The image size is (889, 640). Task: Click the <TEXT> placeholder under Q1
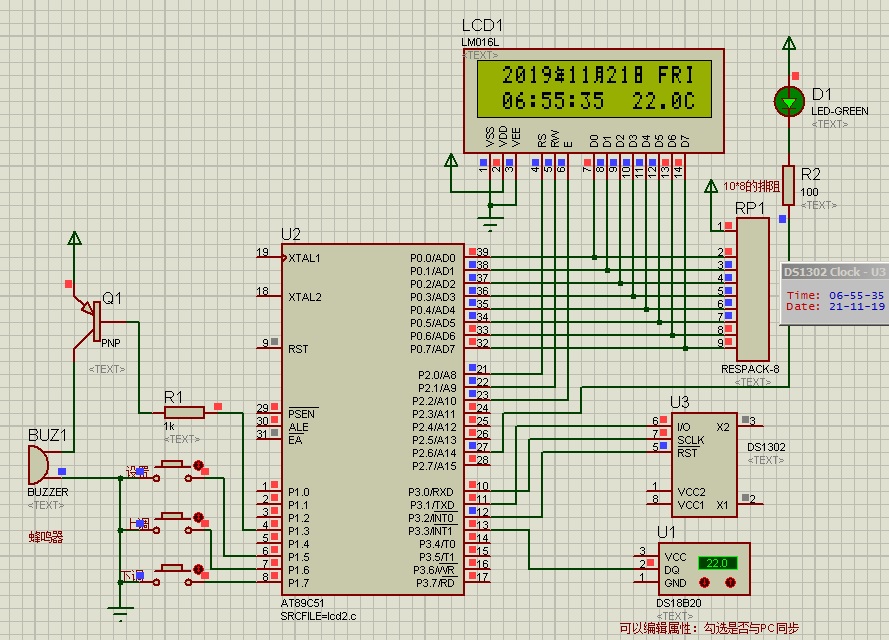tap(106, 369)
